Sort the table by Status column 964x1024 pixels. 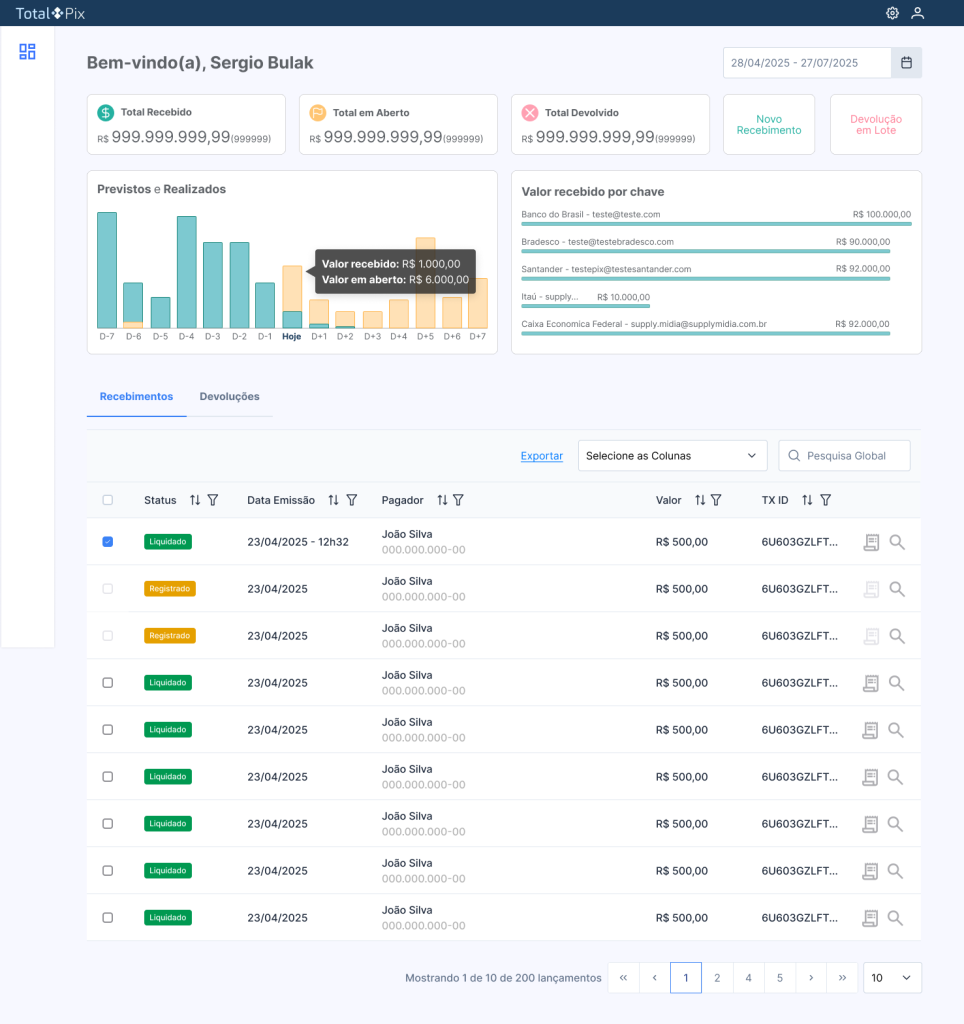pyautogui.click(x=195, y=500)
